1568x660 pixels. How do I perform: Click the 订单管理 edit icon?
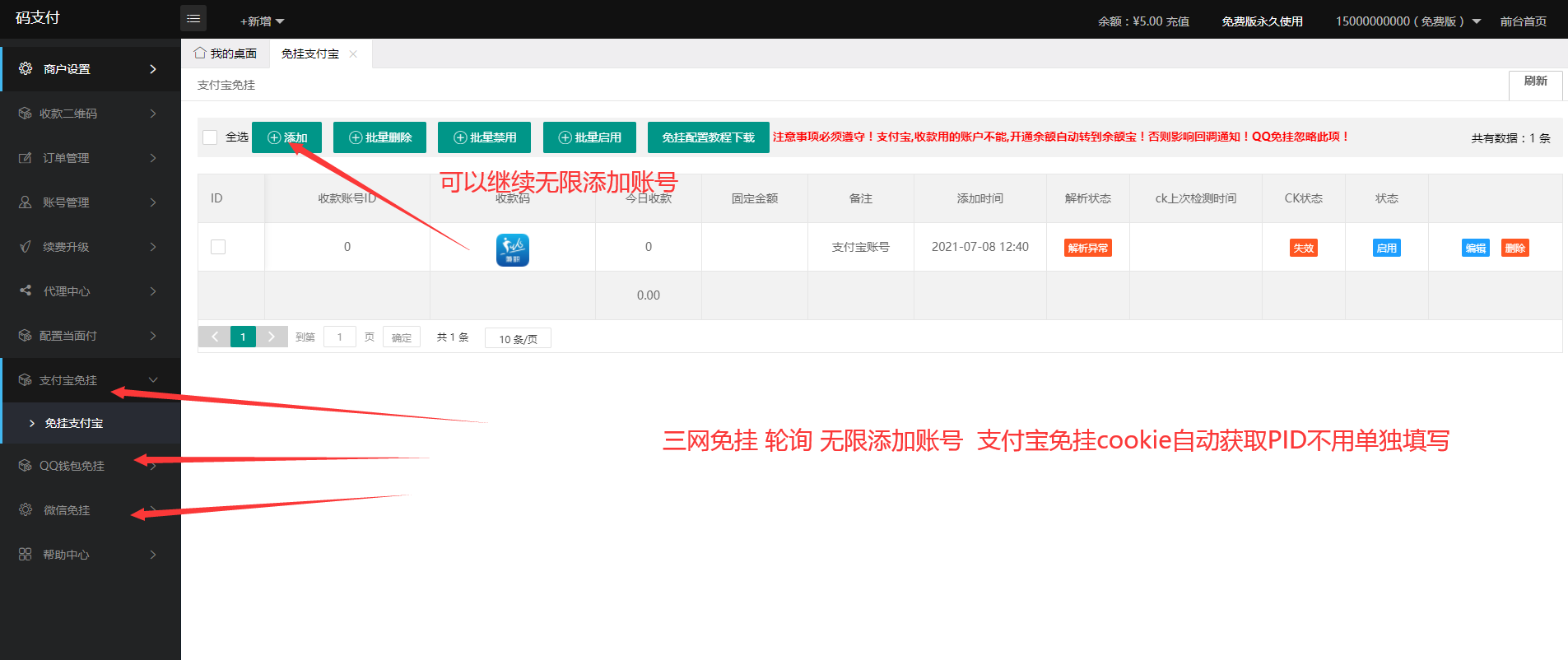click(x=26, y=158)
